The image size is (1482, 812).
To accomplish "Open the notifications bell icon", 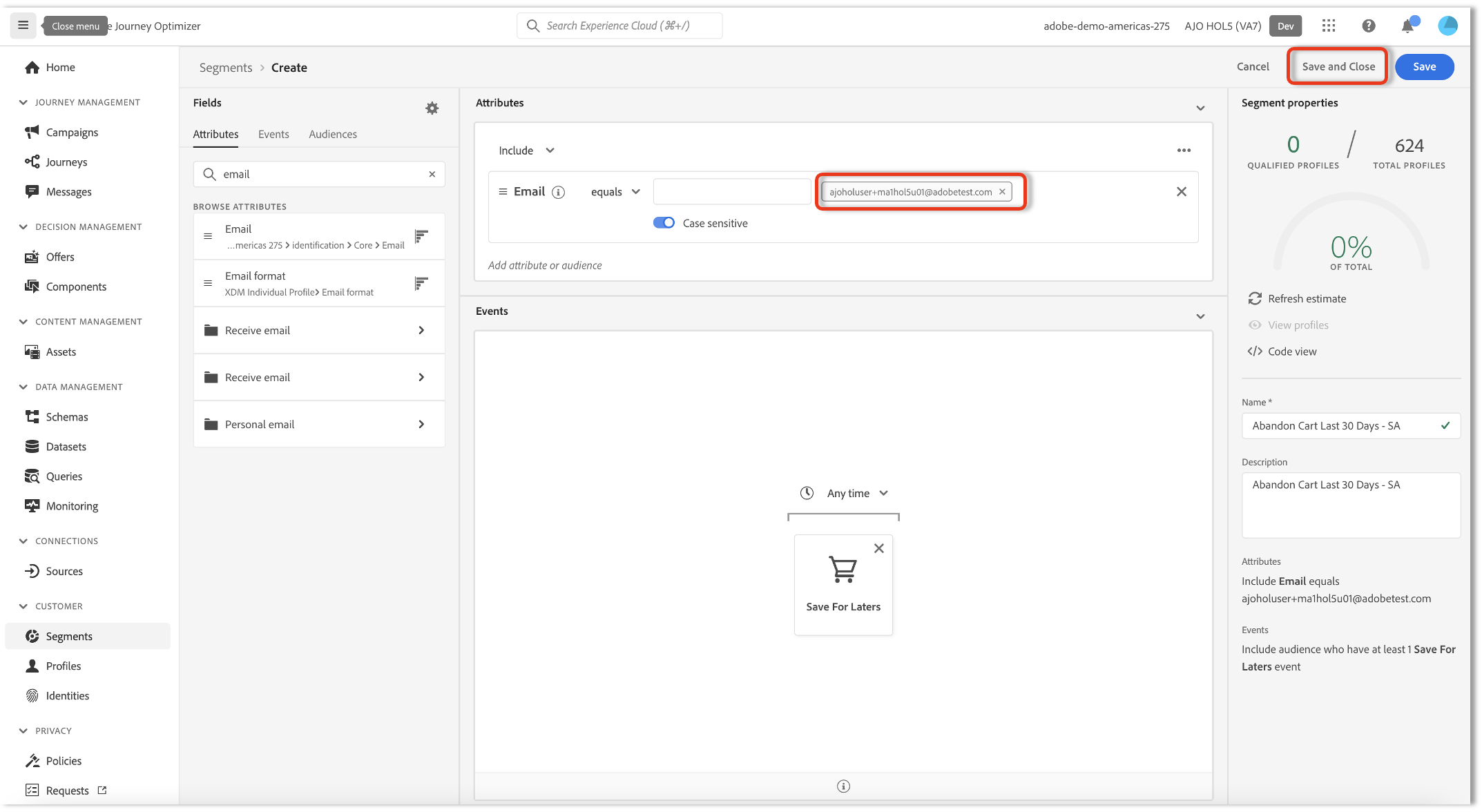I will (x=1407, y=26).
